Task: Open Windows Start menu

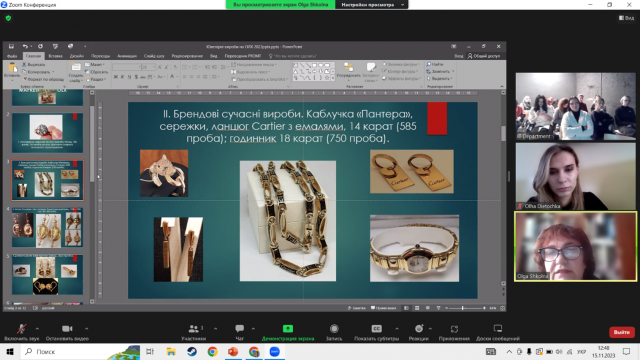Action: pos(10,351)
